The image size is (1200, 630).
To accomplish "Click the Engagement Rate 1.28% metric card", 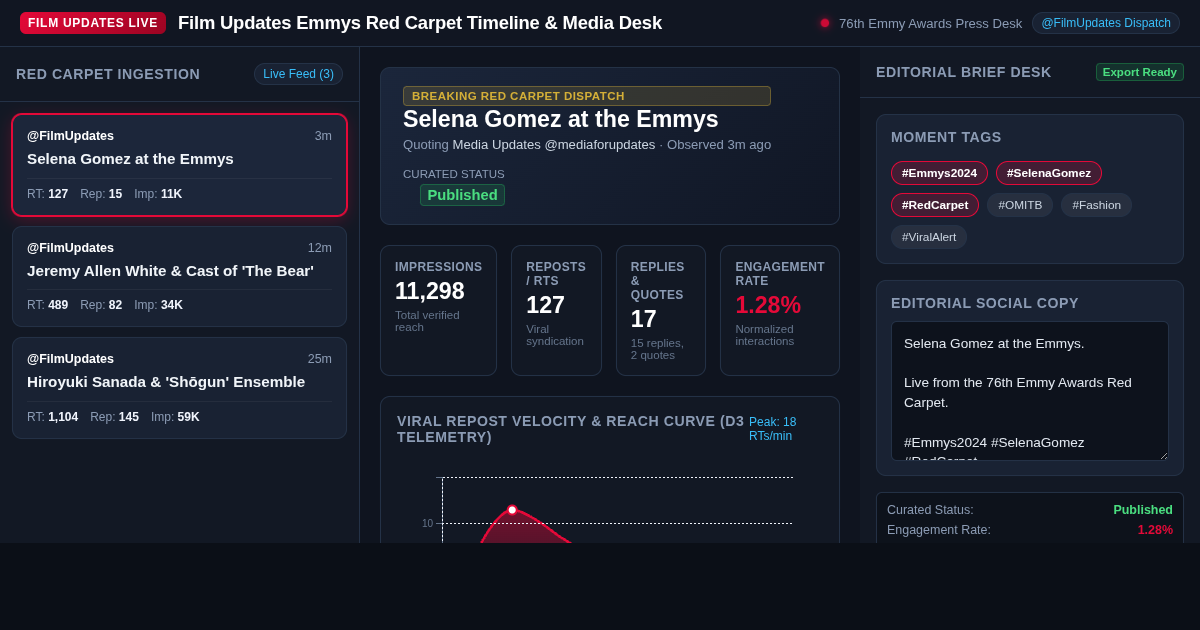I will [780, 310].
